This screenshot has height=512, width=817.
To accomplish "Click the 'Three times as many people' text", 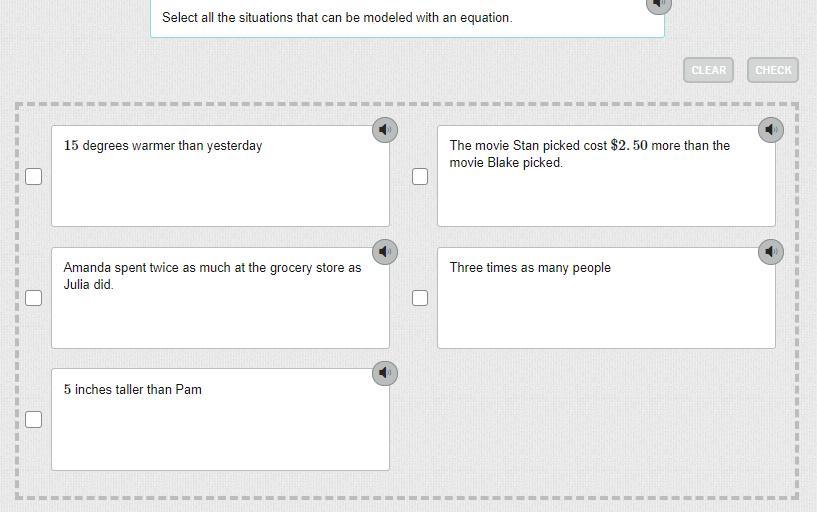I will click(530, 268).
